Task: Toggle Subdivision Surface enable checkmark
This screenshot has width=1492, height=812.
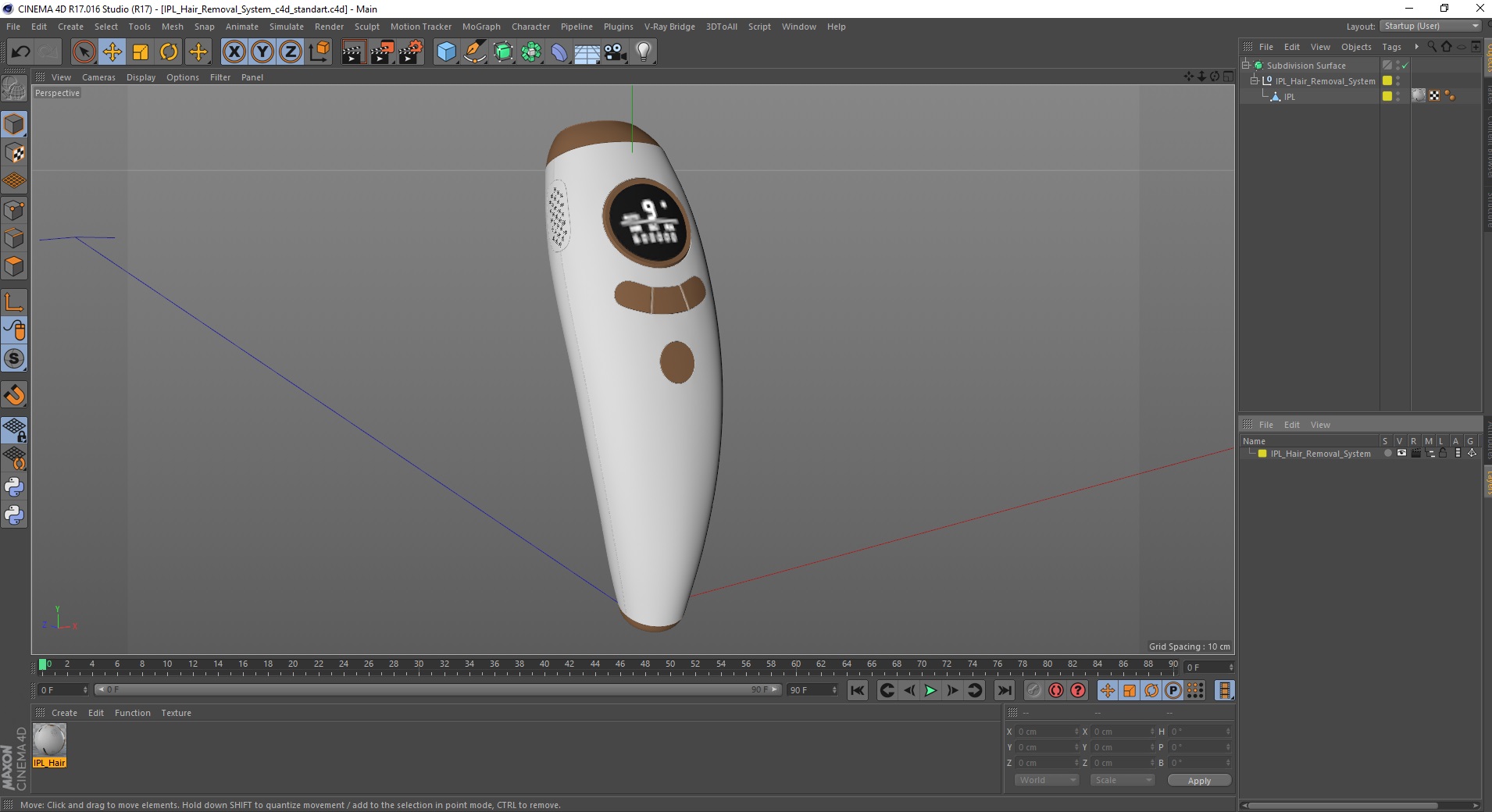Action: point(1405,66)
